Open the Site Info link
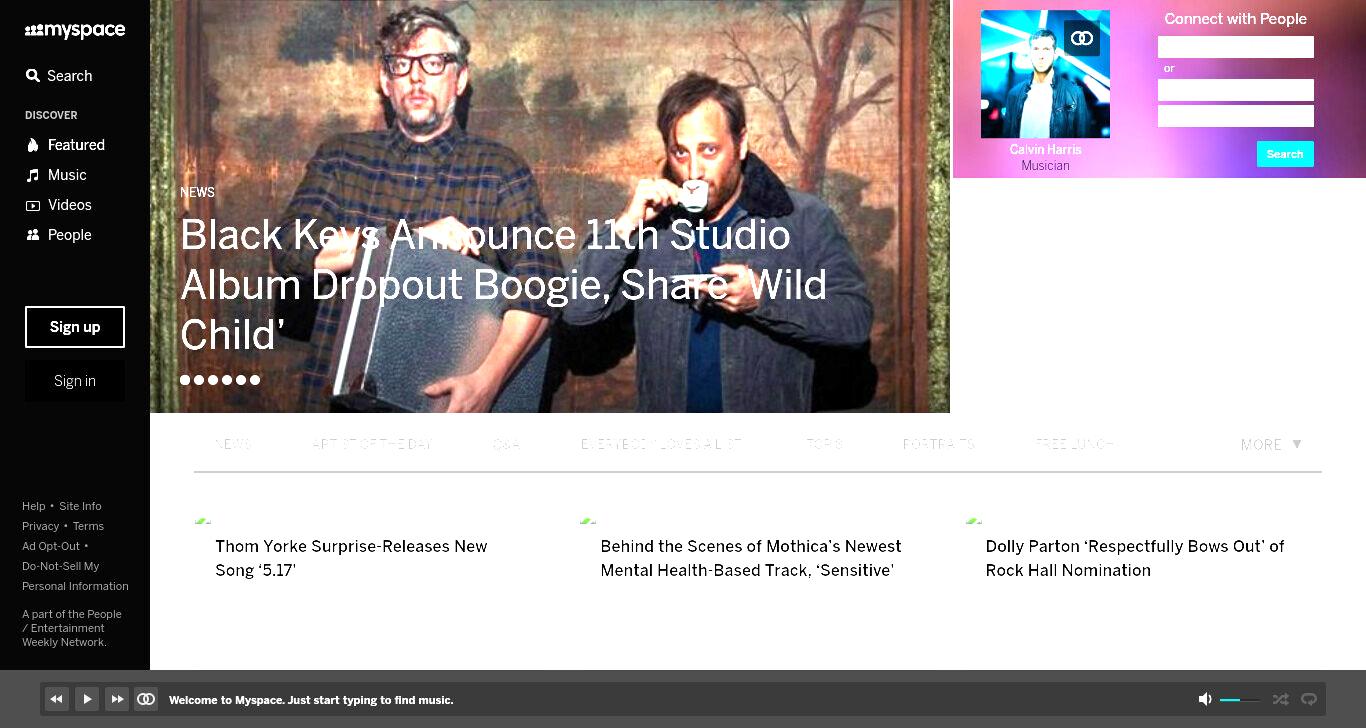The width and height of the screenshot is (1366, 728). coord(80,506)
